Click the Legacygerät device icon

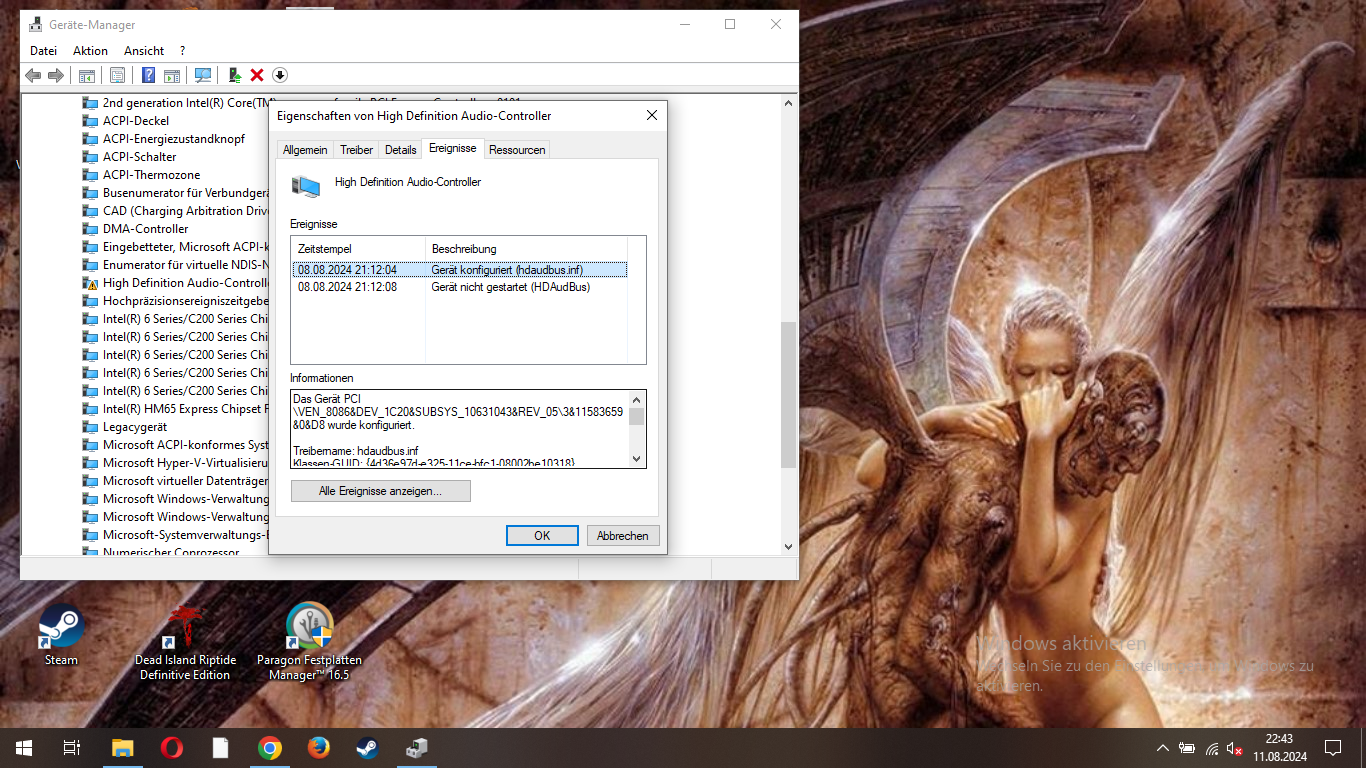tap(90, 427)
